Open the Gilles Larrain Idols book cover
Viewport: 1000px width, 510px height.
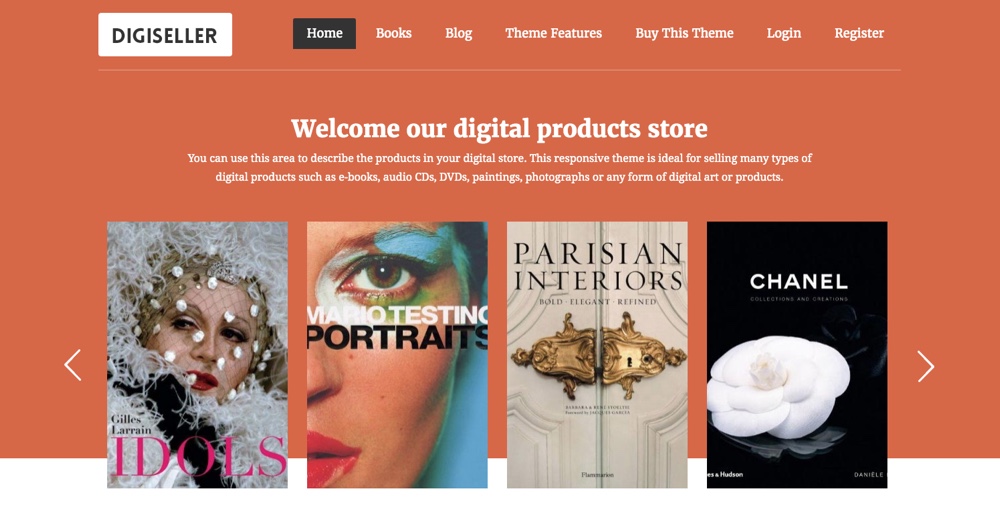[197, 354]
